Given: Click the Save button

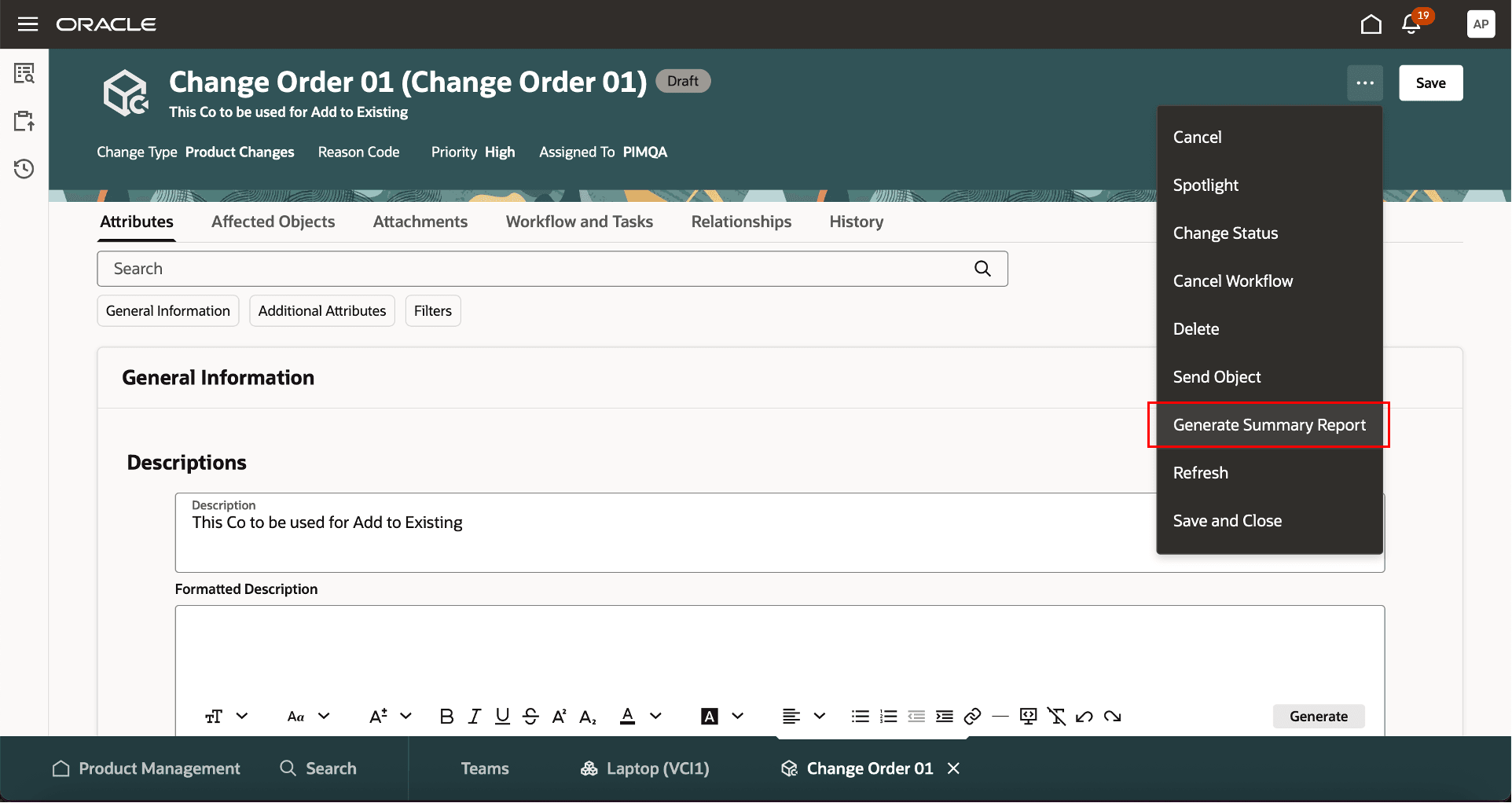Looking at the screenshot, I should 1430,82.
